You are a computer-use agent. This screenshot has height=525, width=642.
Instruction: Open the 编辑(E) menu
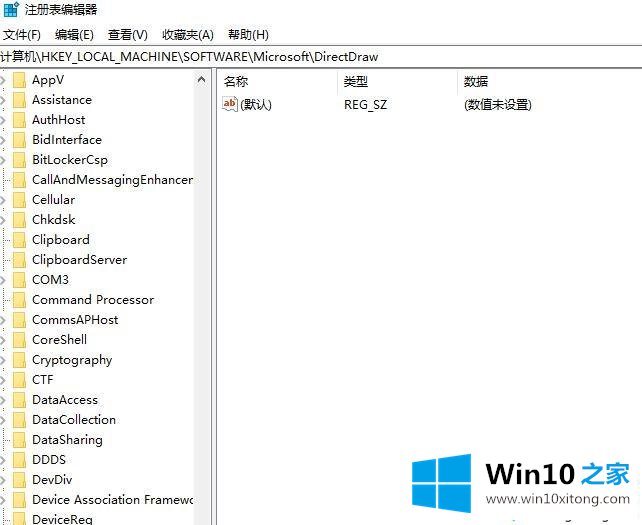click(x=74, y=35)
